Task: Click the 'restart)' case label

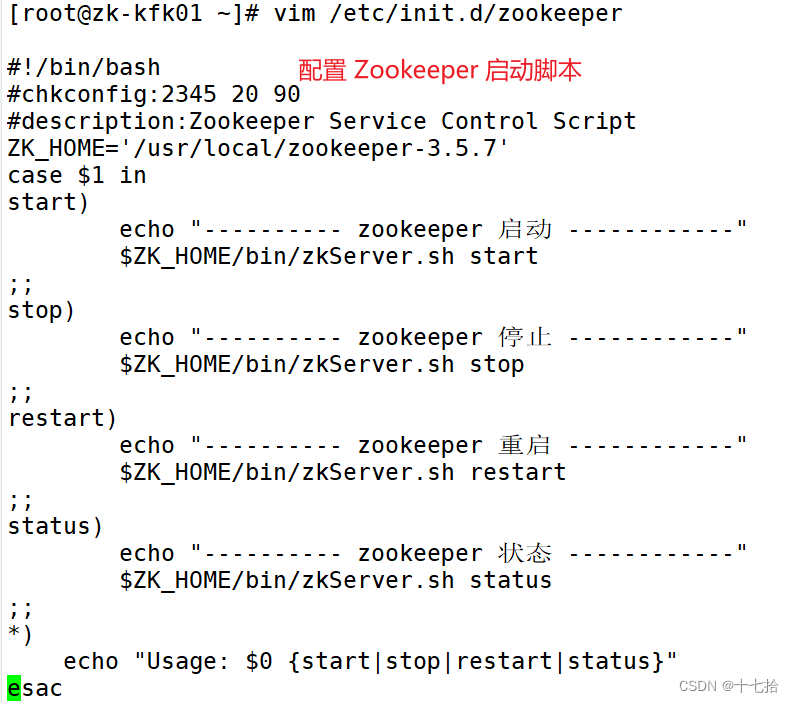Action: tap(63, 419)
